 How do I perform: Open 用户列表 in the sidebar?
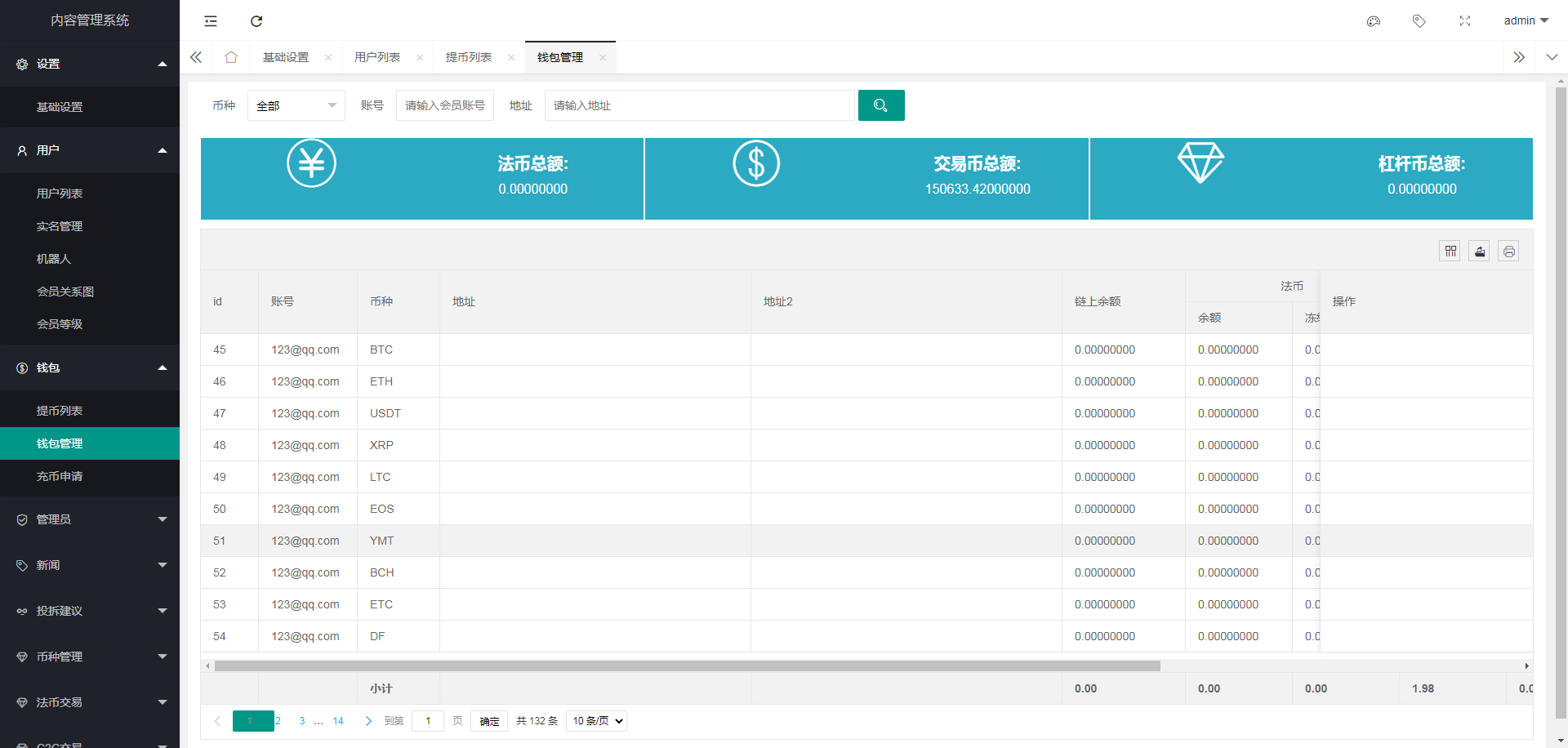90,194
